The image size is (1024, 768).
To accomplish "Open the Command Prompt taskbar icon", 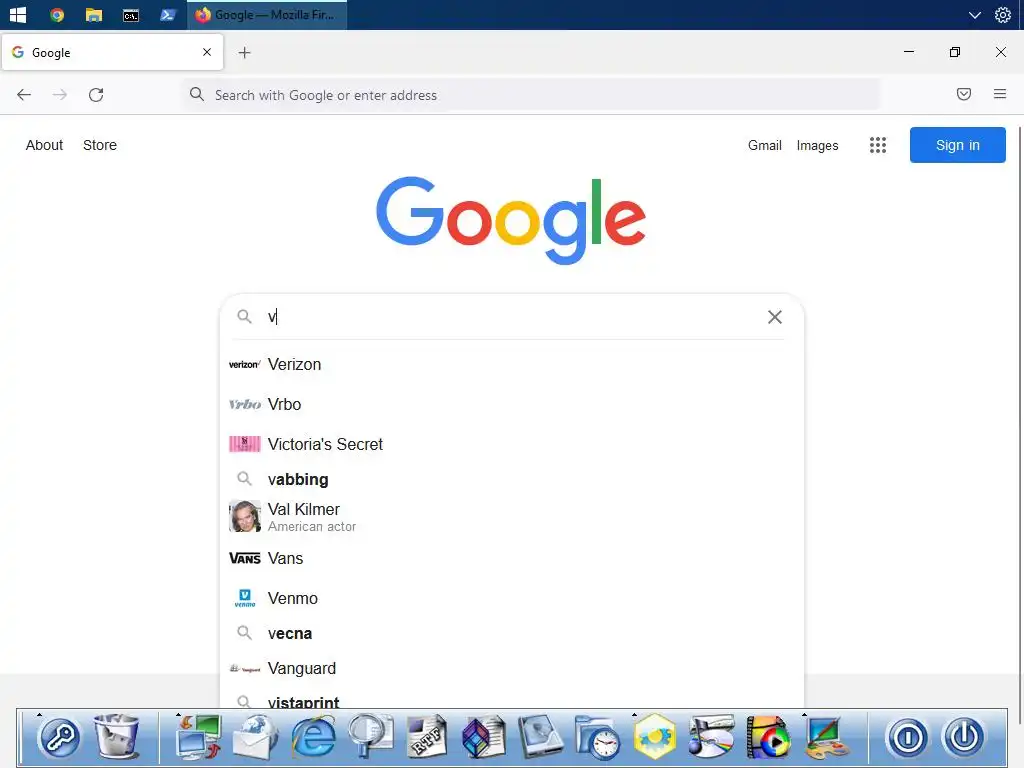I will [131, 14].
